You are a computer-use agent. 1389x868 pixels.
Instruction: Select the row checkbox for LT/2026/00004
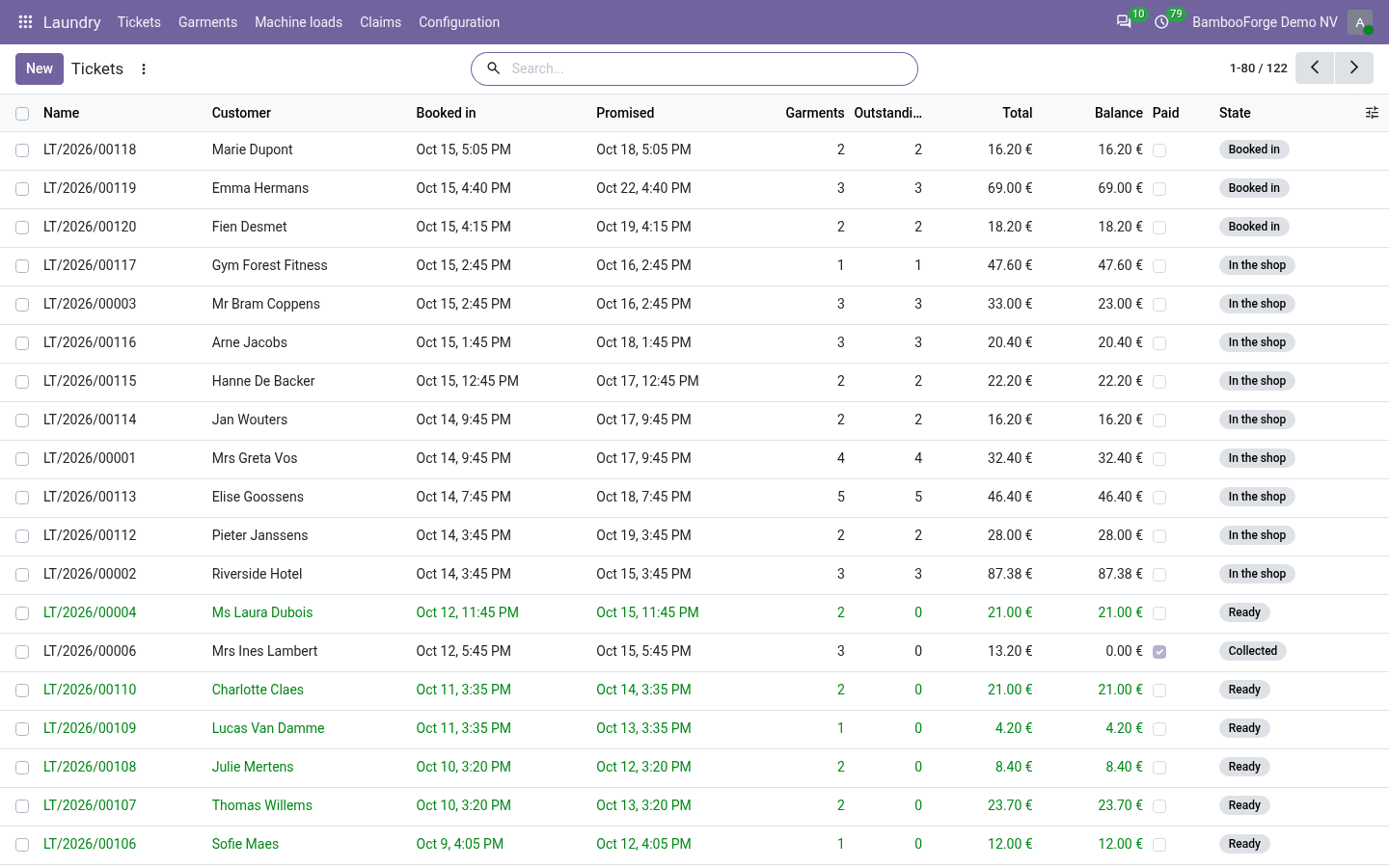(22, 613)
